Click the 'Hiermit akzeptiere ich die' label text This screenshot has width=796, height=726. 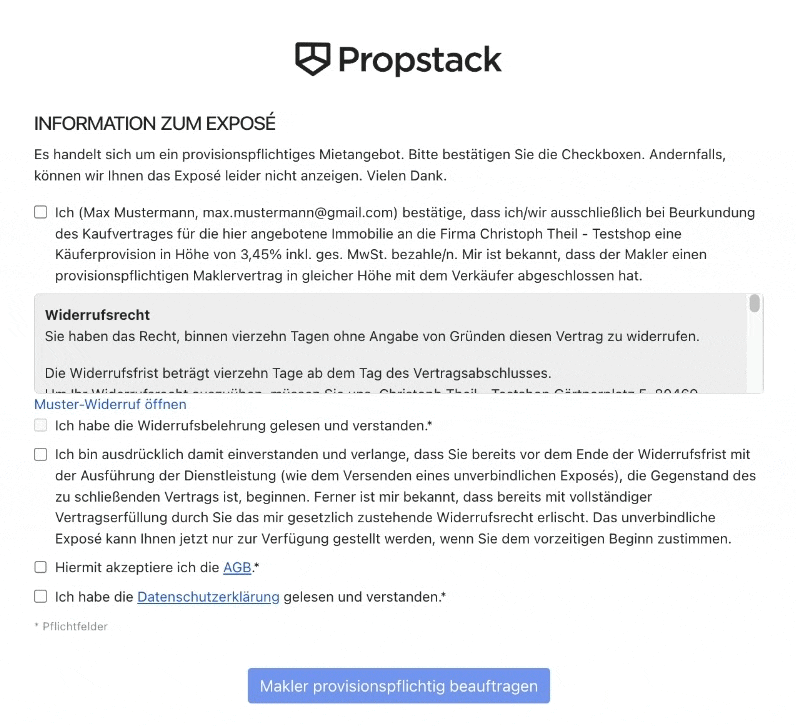point(137,568)
